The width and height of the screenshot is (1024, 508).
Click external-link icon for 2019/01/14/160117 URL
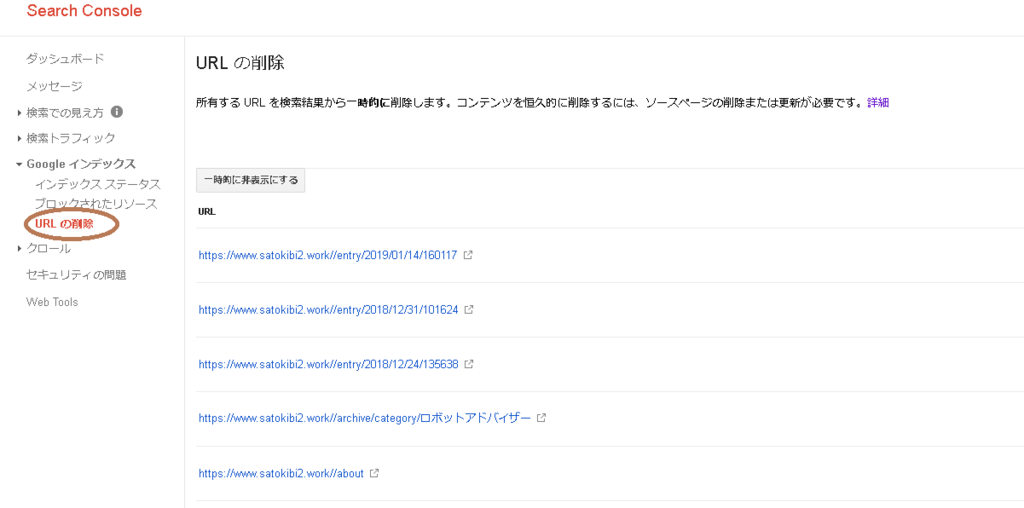468,255
